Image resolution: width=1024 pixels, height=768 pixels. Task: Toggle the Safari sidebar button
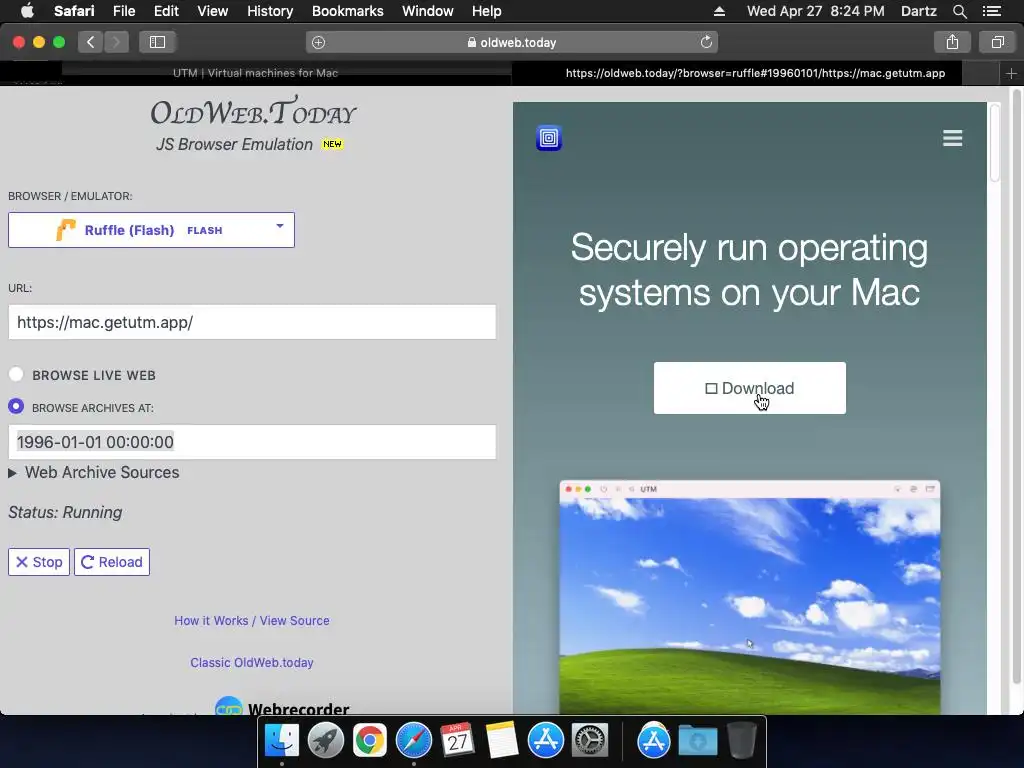(157, 42)
